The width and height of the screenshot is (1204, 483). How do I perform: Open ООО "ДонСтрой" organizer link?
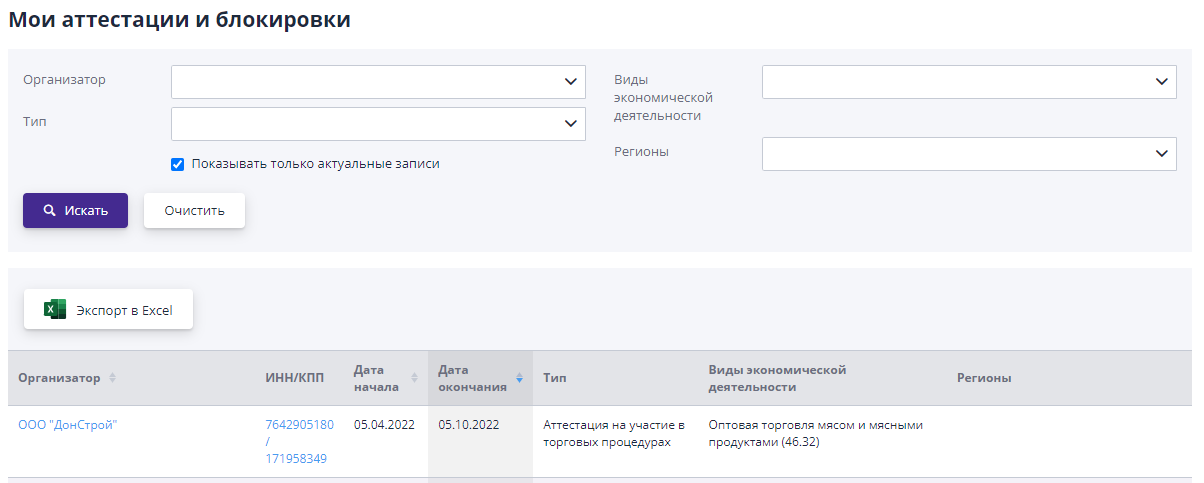(x=68, y=425)
